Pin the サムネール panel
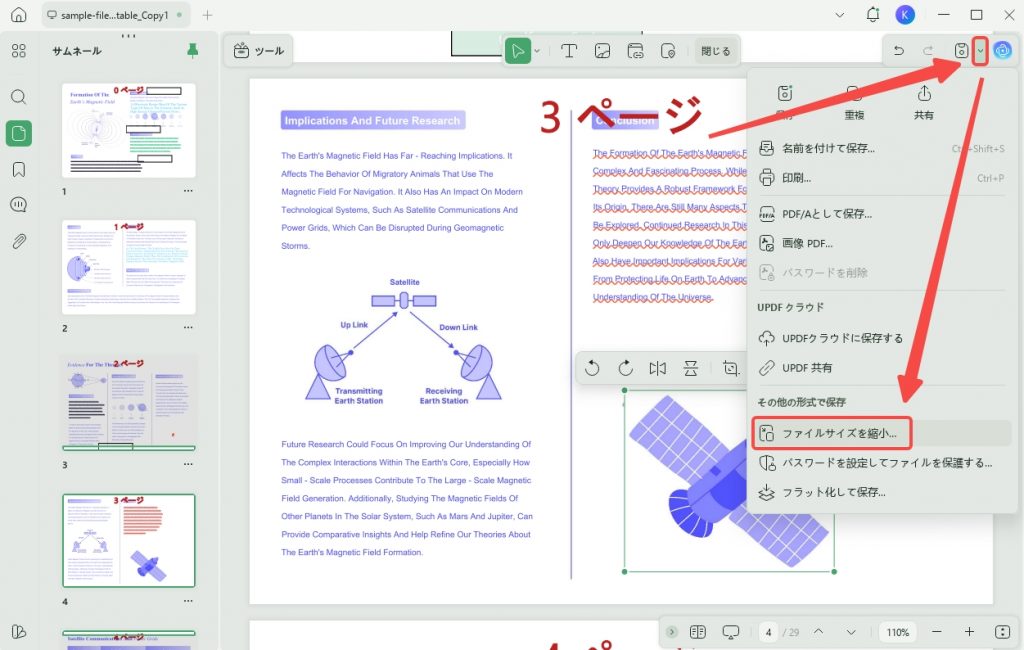The image size is (1024, 650). point(193,50)
